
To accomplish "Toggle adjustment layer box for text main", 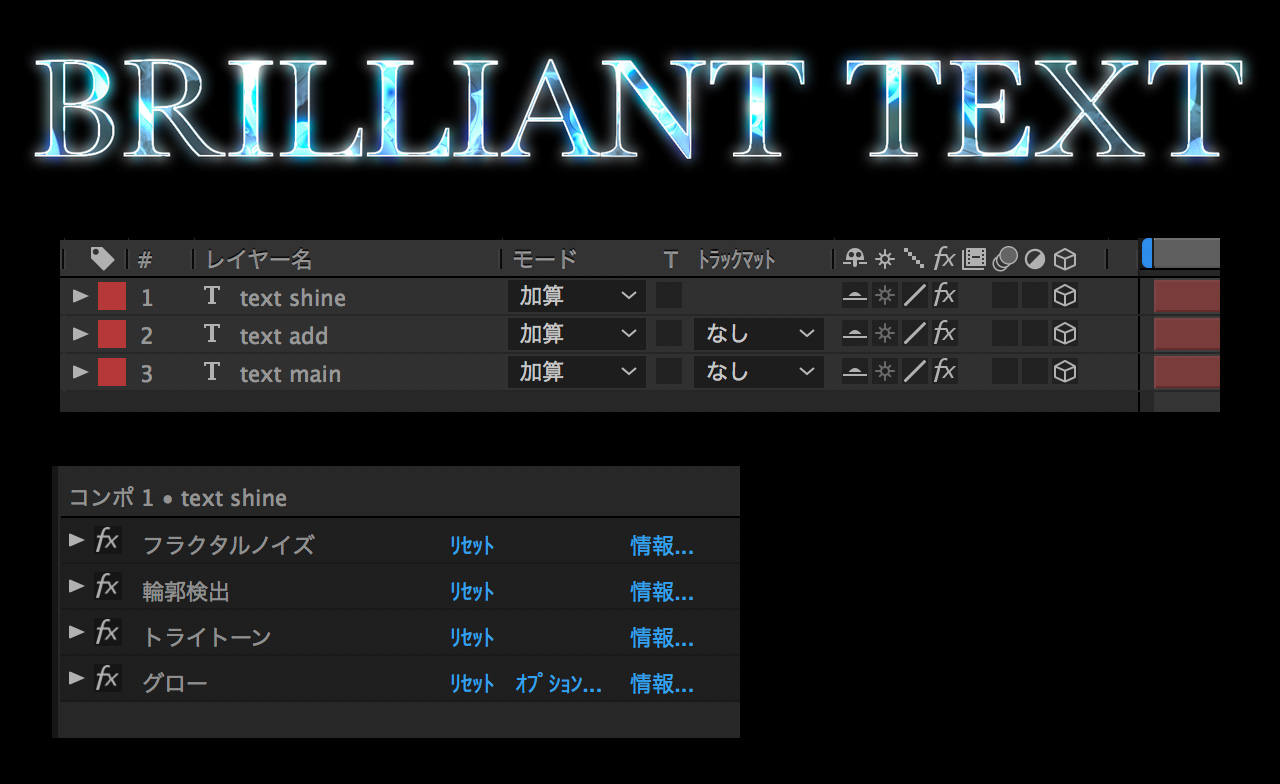I will (1035, 372).
